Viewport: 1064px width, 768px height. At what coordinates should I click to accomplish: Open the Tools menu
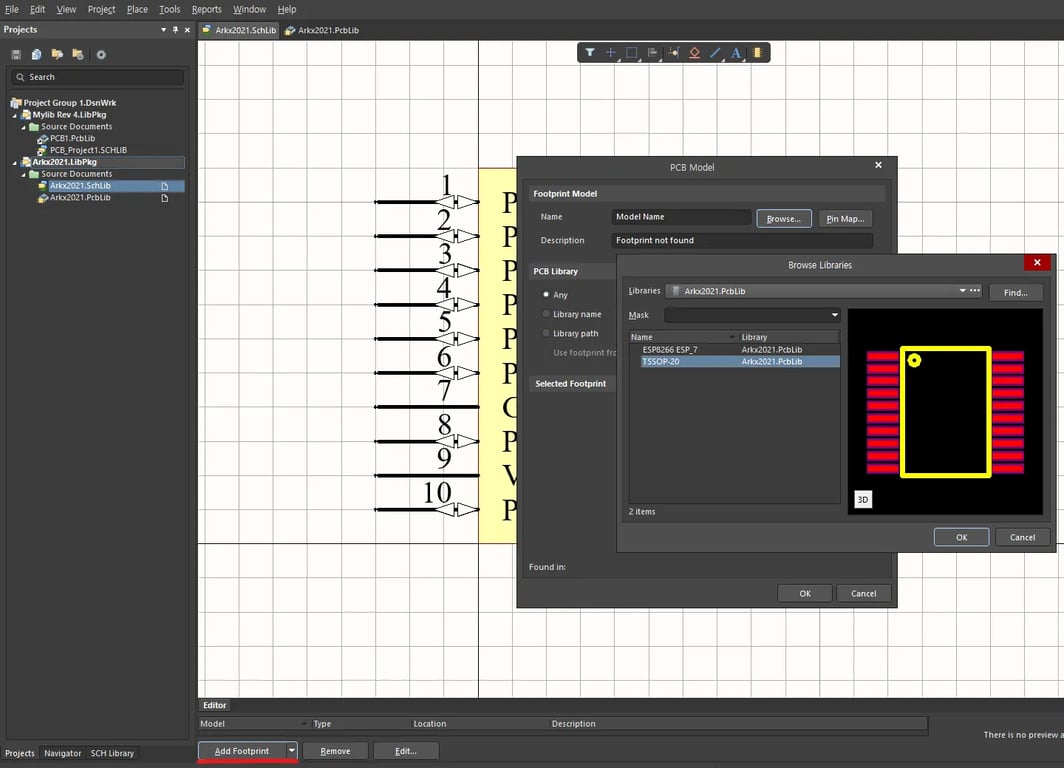pyautogui.click(x=168, y=9)
